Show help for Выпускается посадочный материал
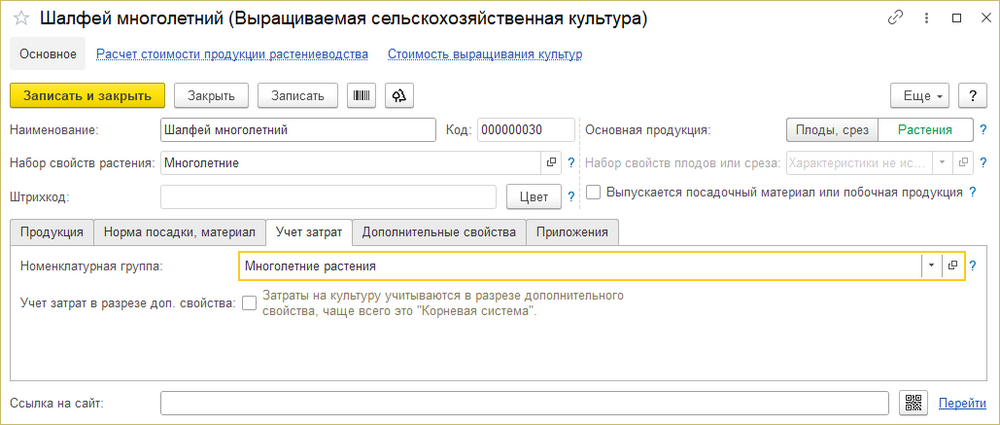This screenshot has width=1000, height=425. [973, 192]
